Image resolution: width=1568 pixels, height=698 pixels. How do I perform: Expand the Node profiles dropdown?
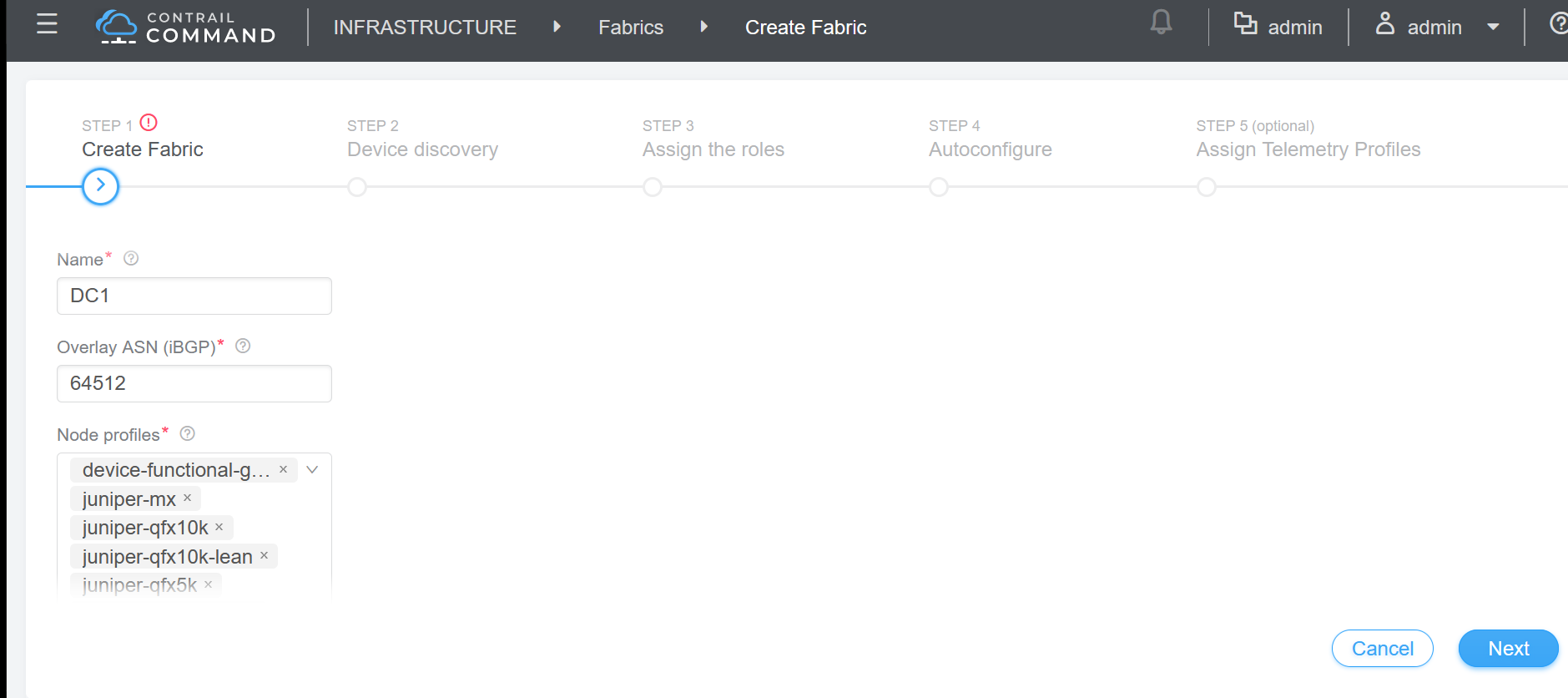click(x=312, y=470)
